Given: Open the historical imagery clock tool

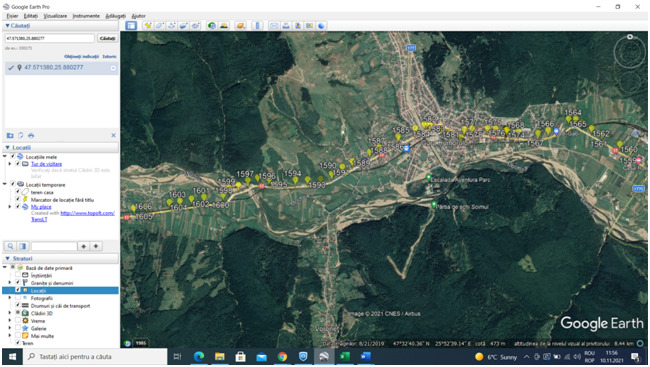Looking at the screenshot, I should pyautogui.click(x=212, y=26).
